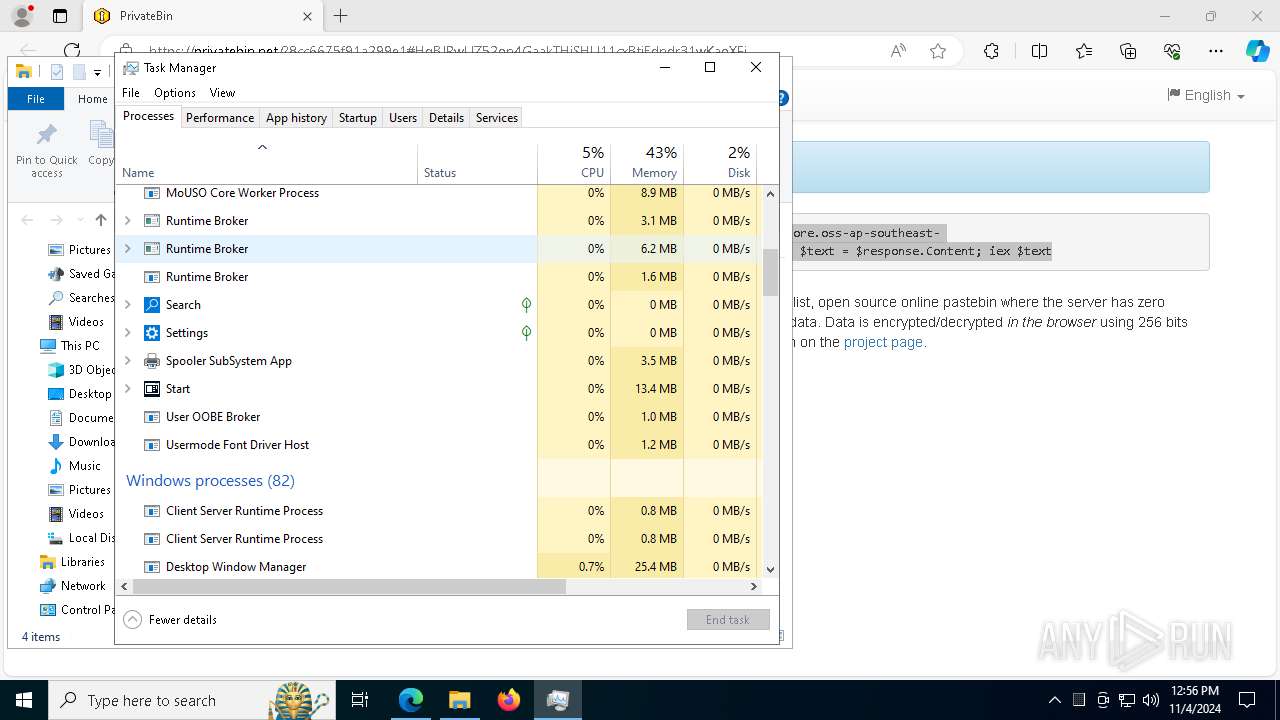Switch to the Details tab
Screen dimensions: 1280x720
(x=446, y=118)
